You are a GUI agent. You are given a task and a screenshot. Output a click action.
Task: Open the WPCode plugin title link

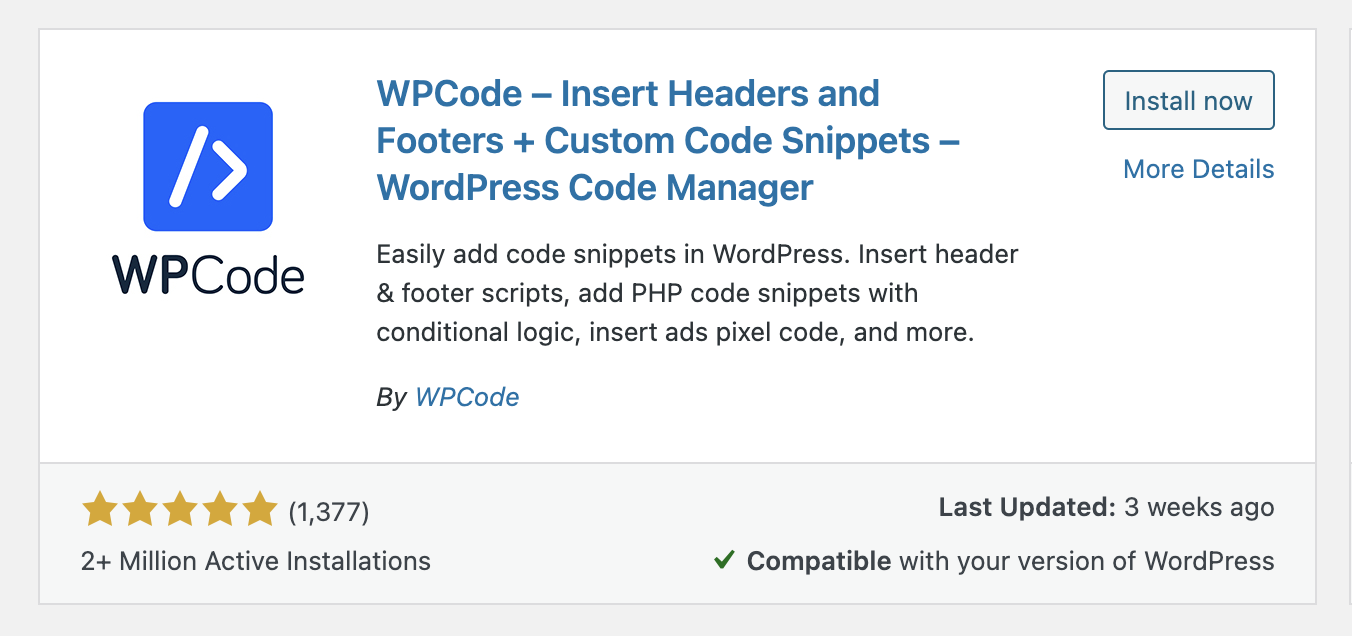(x=668, y=140)
